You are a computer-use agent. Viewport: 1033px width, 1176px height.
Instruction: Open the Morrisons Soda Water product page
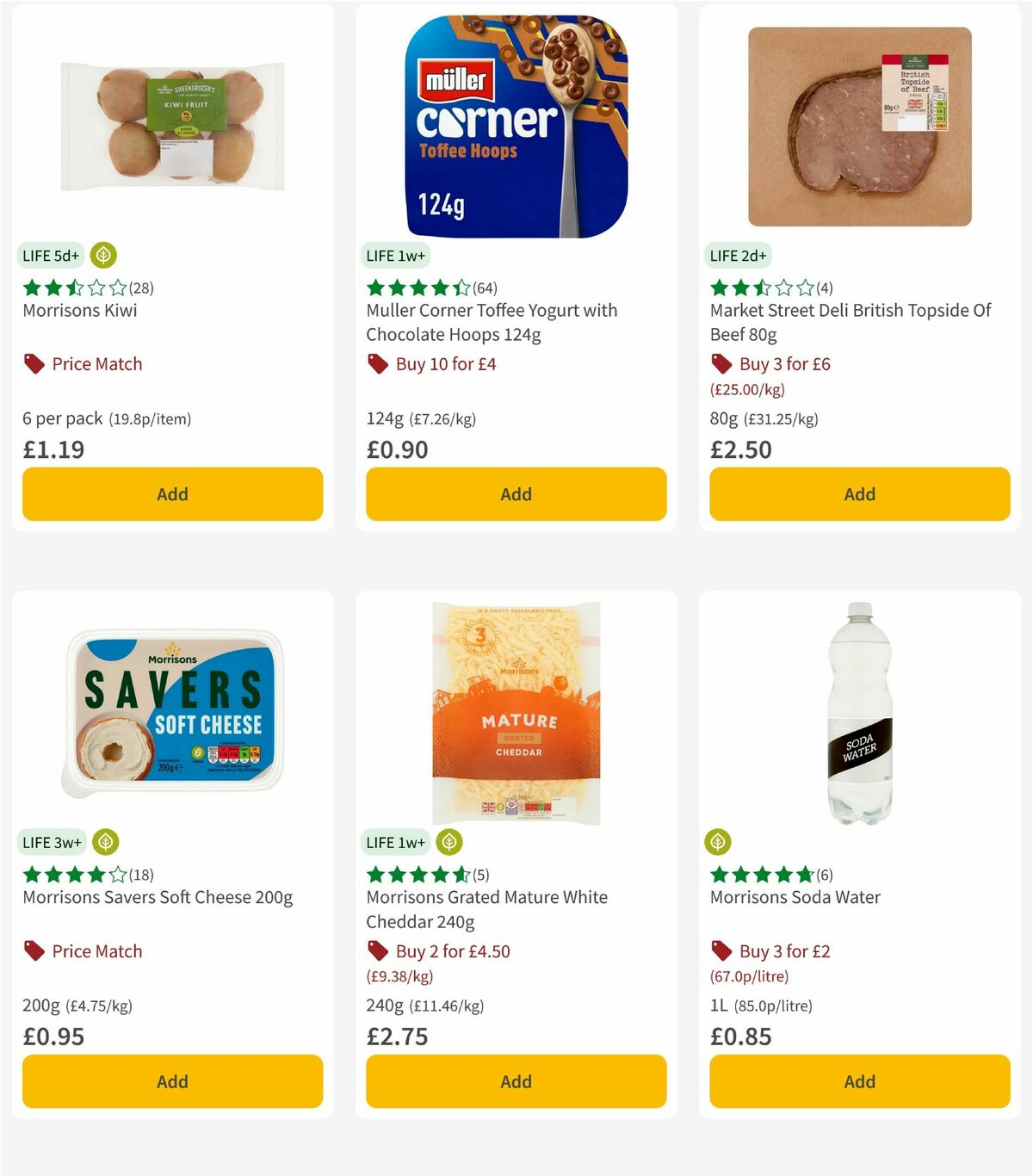(x=795, y=897)
